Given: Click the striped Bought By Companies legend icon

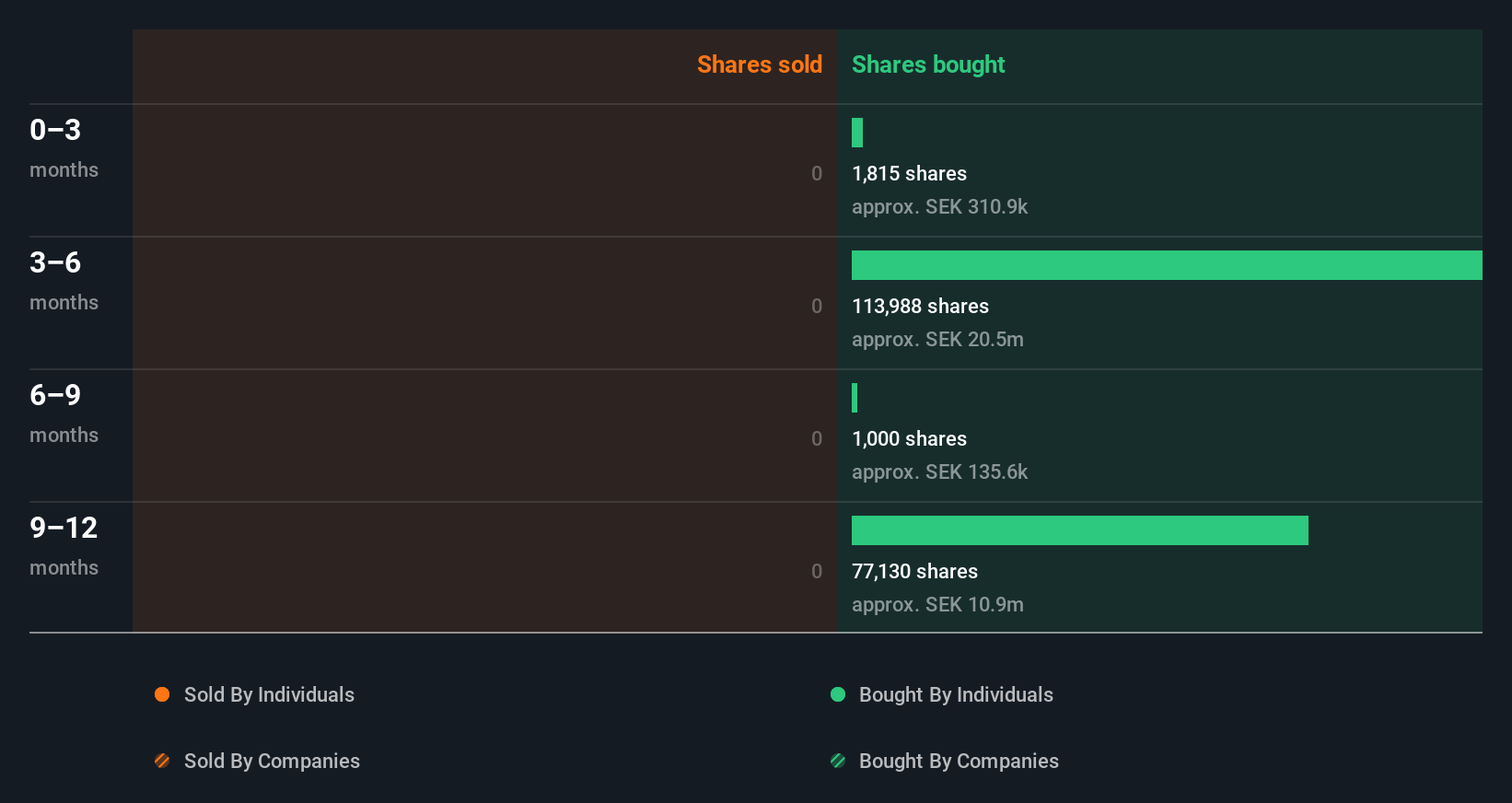Looking at the screenshot, I should 838,761.
